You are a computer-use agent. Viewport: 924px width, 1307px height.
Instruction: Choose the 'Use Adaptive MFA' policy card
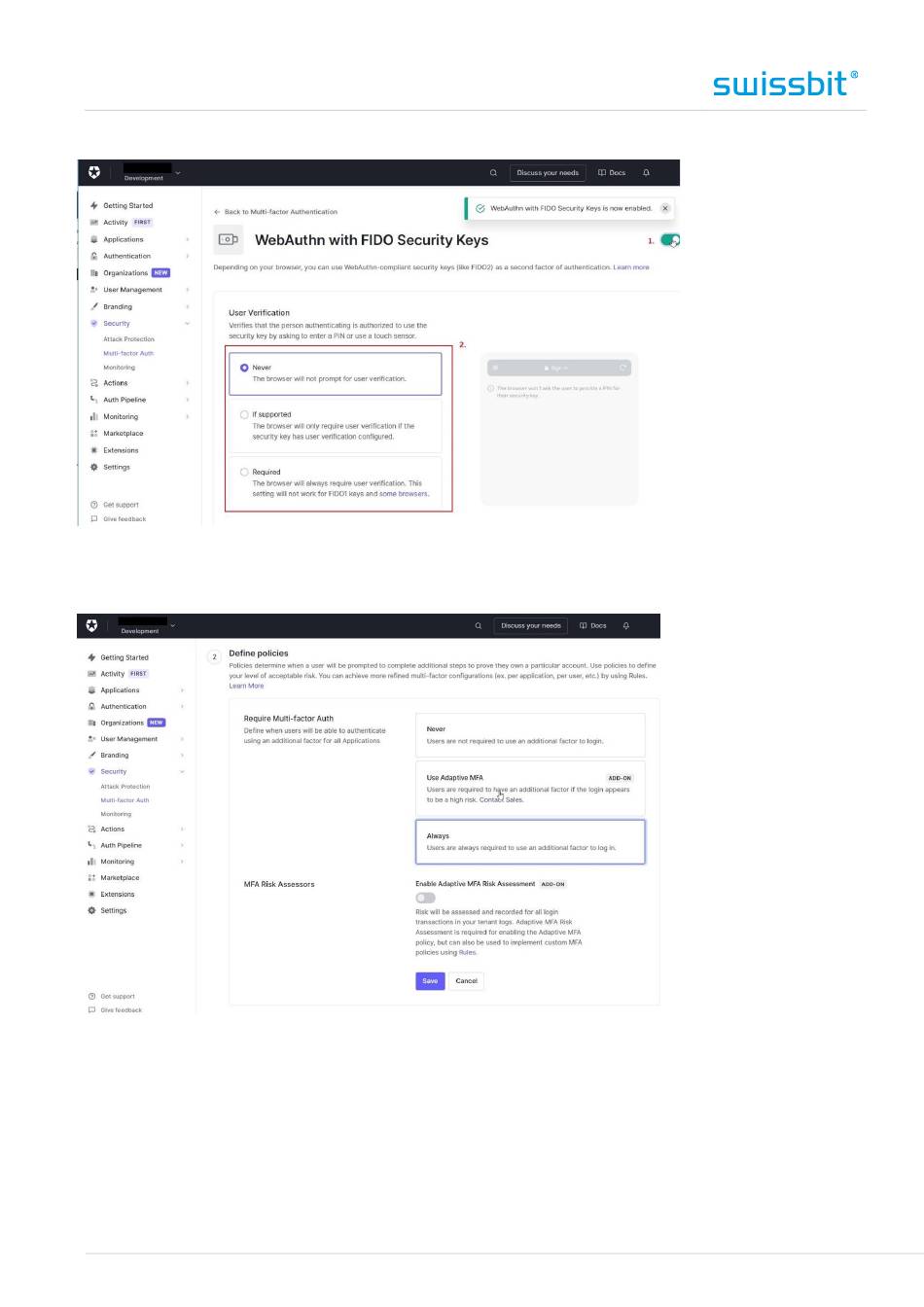tap(530, 789)
